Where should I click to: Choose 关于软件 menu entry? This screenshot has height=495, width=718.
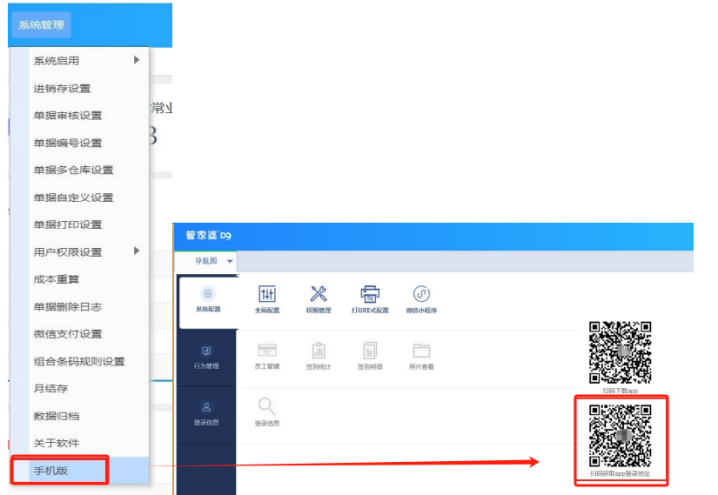(80, 443)
